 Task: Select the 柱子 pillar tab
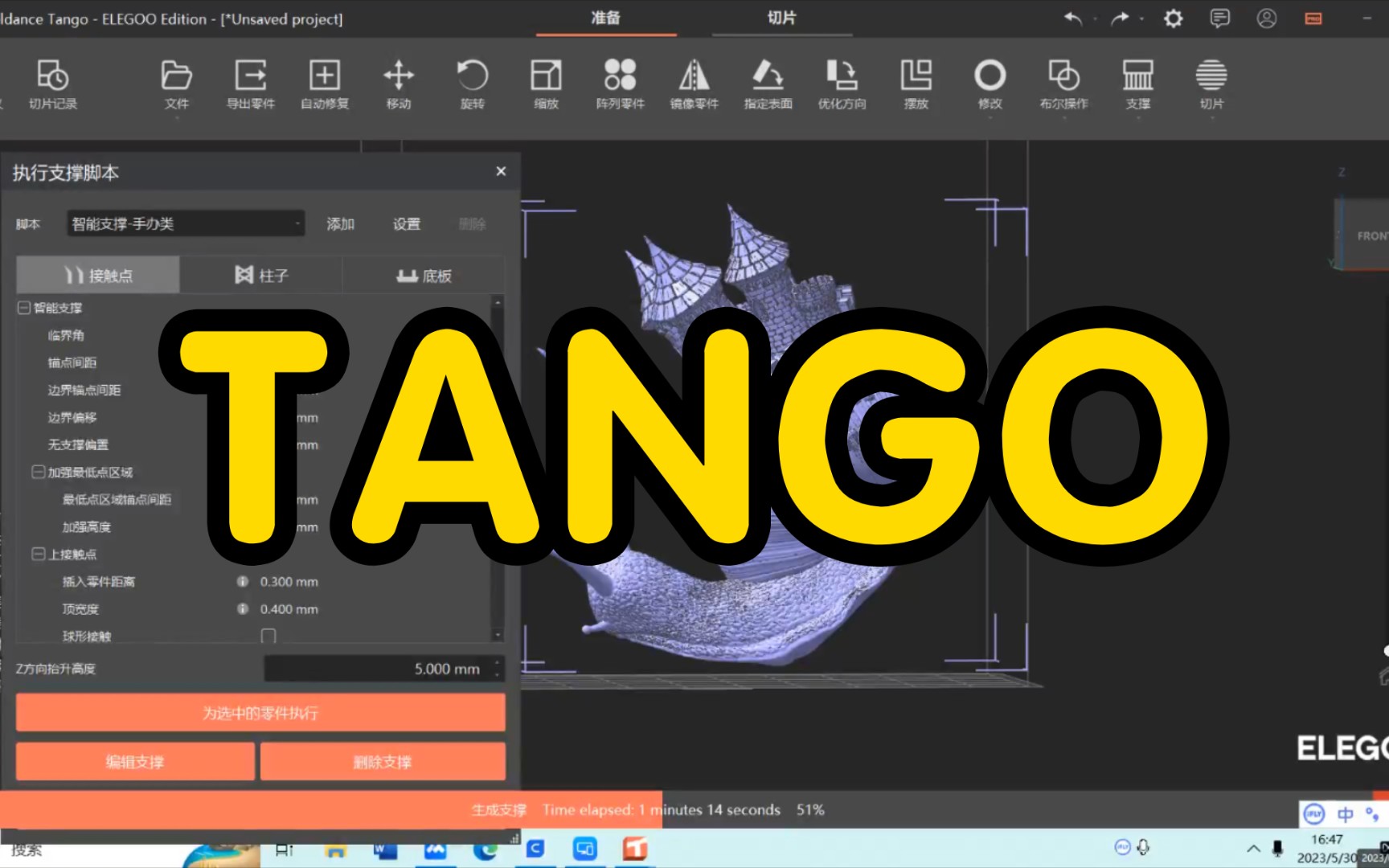pos(261,276)
